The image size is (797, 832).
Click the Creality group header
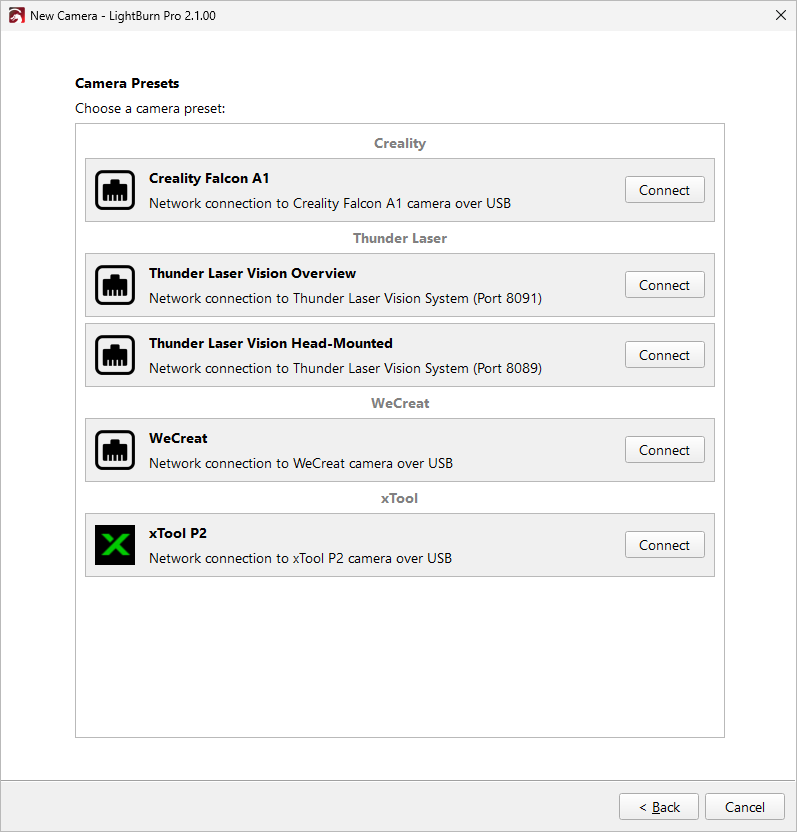point(400,143)
